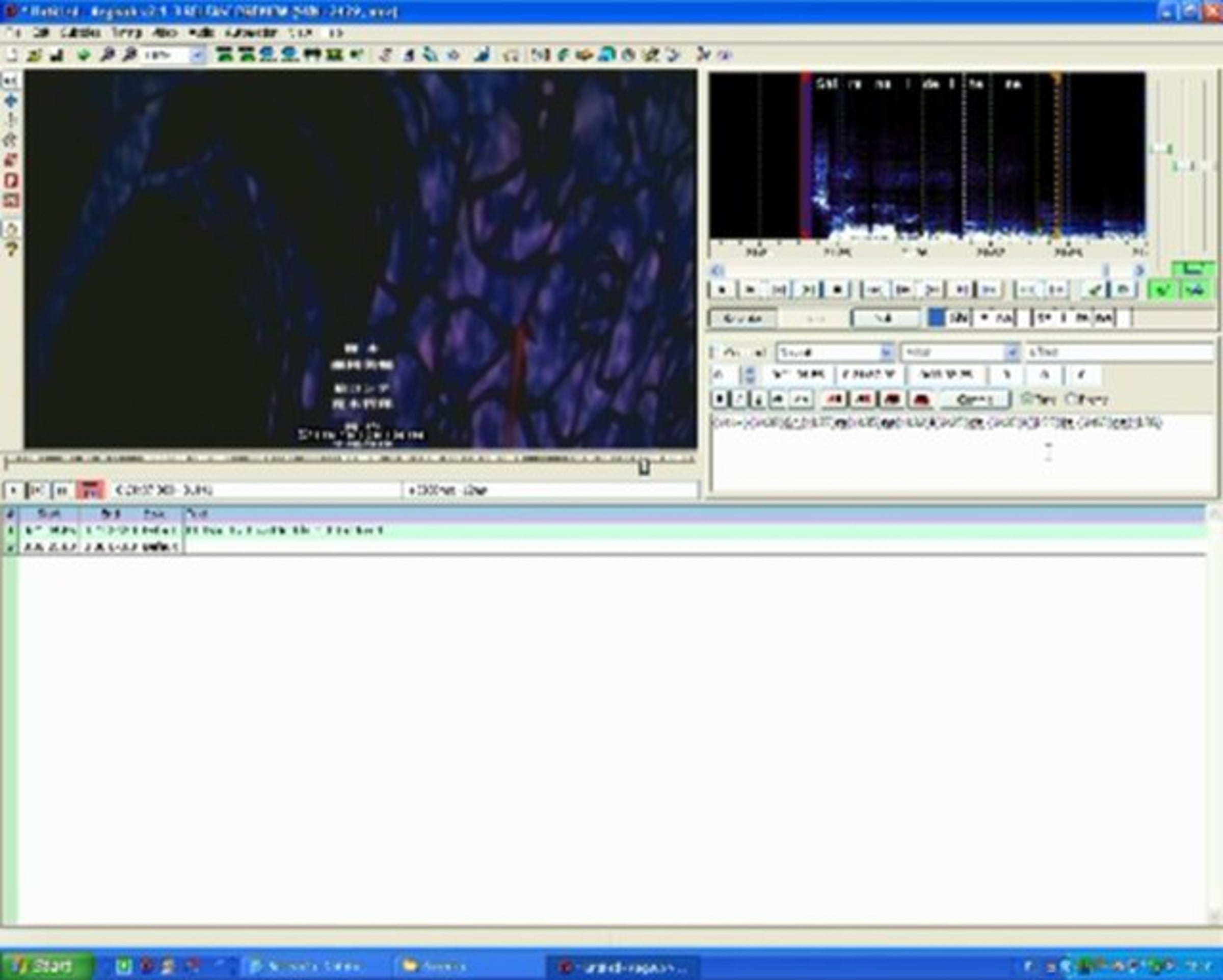Click the Karaoke button
The height and width of the screenshot is (980, 1223).
tap(742, 319)
